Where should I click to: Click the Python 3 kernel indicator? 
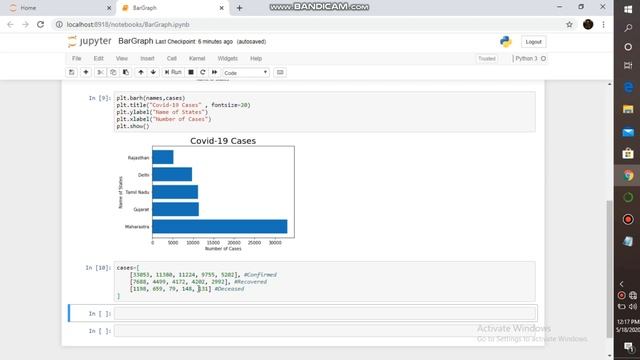point(530,59)
